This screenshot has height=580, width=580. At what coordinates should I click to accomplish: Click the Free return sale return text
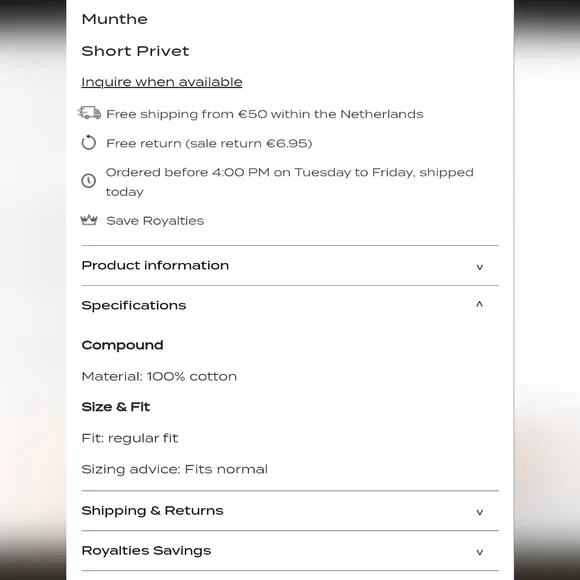(x=209, y=143)
